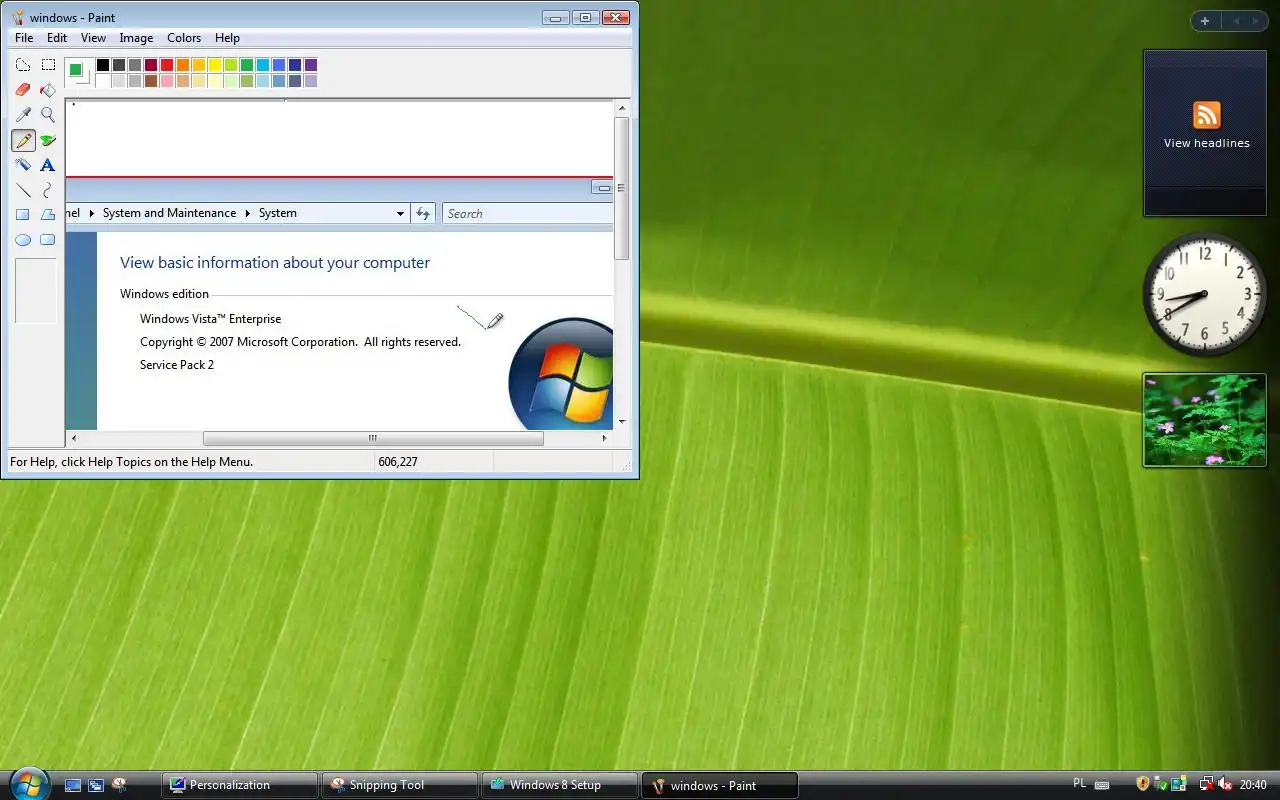
Task: Click the sidebar add gadgets plus button
Action: [x=1205, y=21]
